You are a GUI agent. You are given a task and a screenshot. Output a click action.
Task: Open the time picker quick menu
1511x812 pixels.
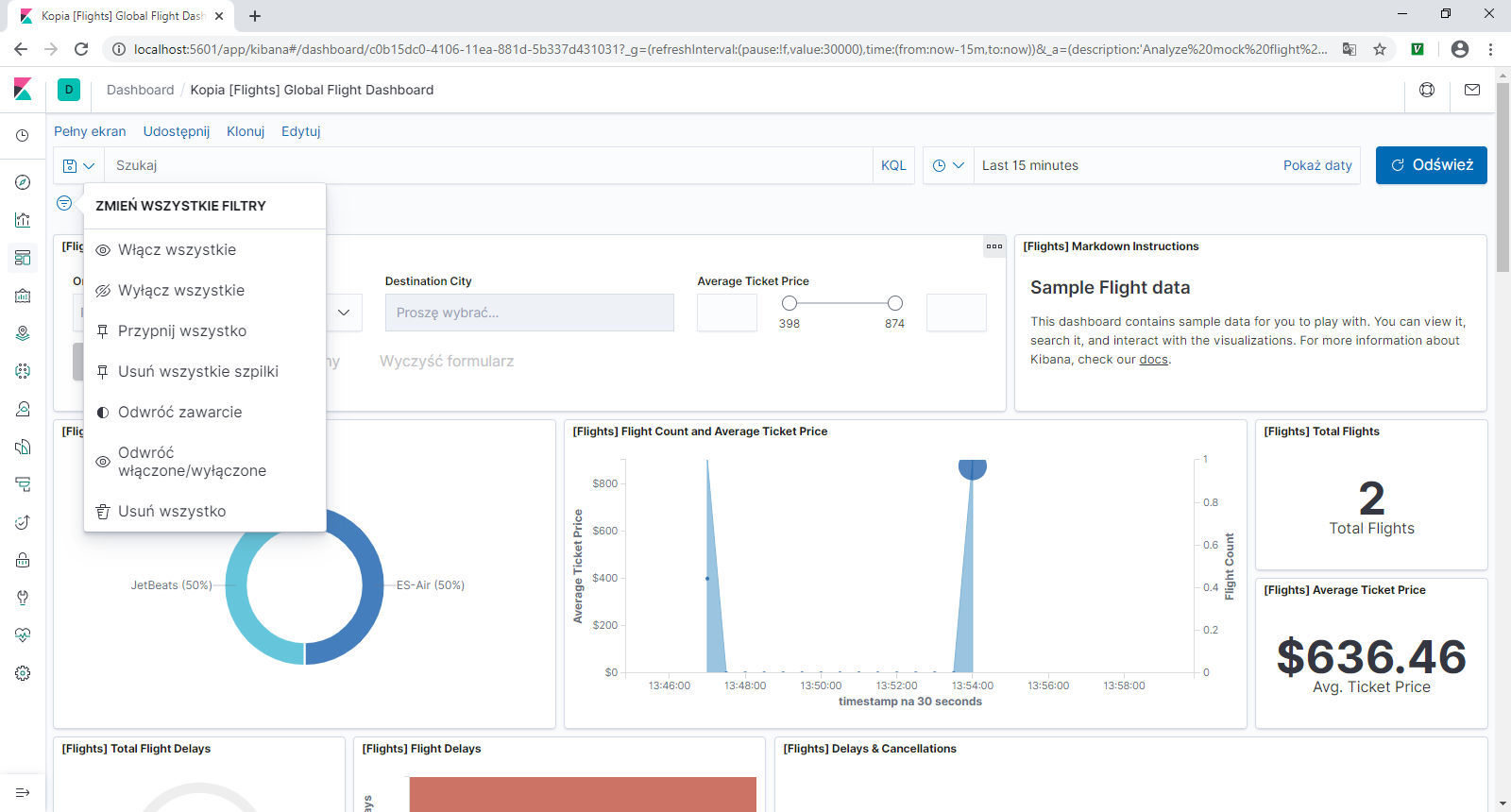click(948, 165)
